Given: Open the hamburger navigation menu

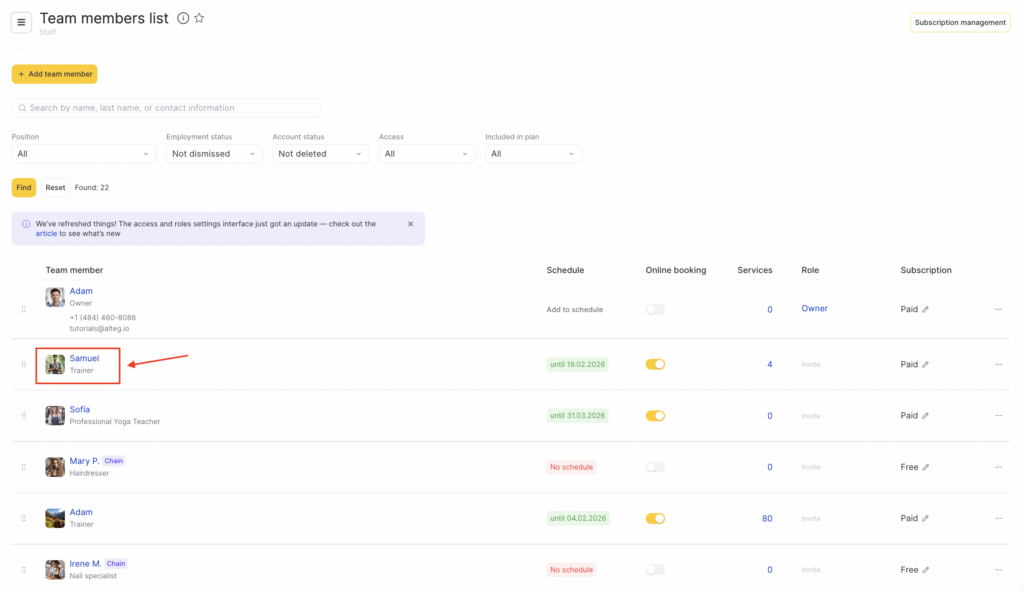Looking at the screenshot, I should point(21,23).
